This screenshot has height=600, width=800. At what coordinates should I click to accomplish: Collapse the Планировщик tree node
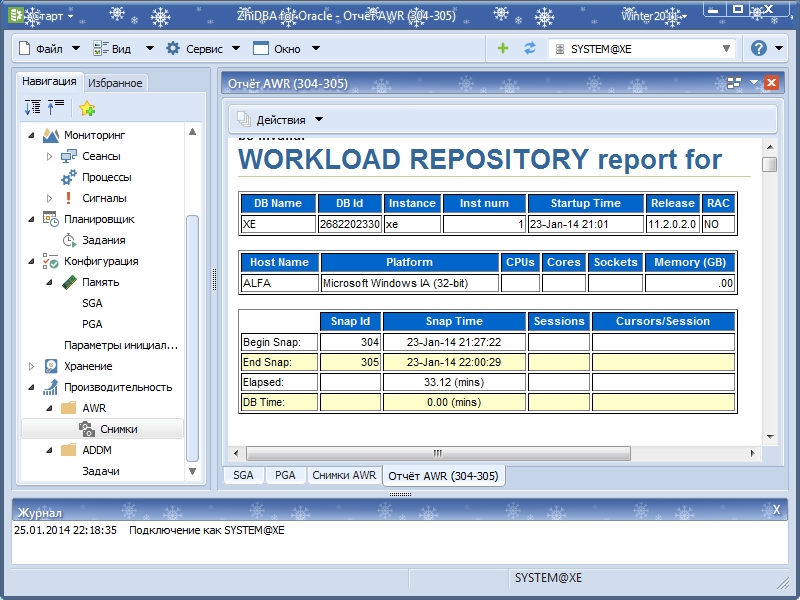[x=32, y=219]
